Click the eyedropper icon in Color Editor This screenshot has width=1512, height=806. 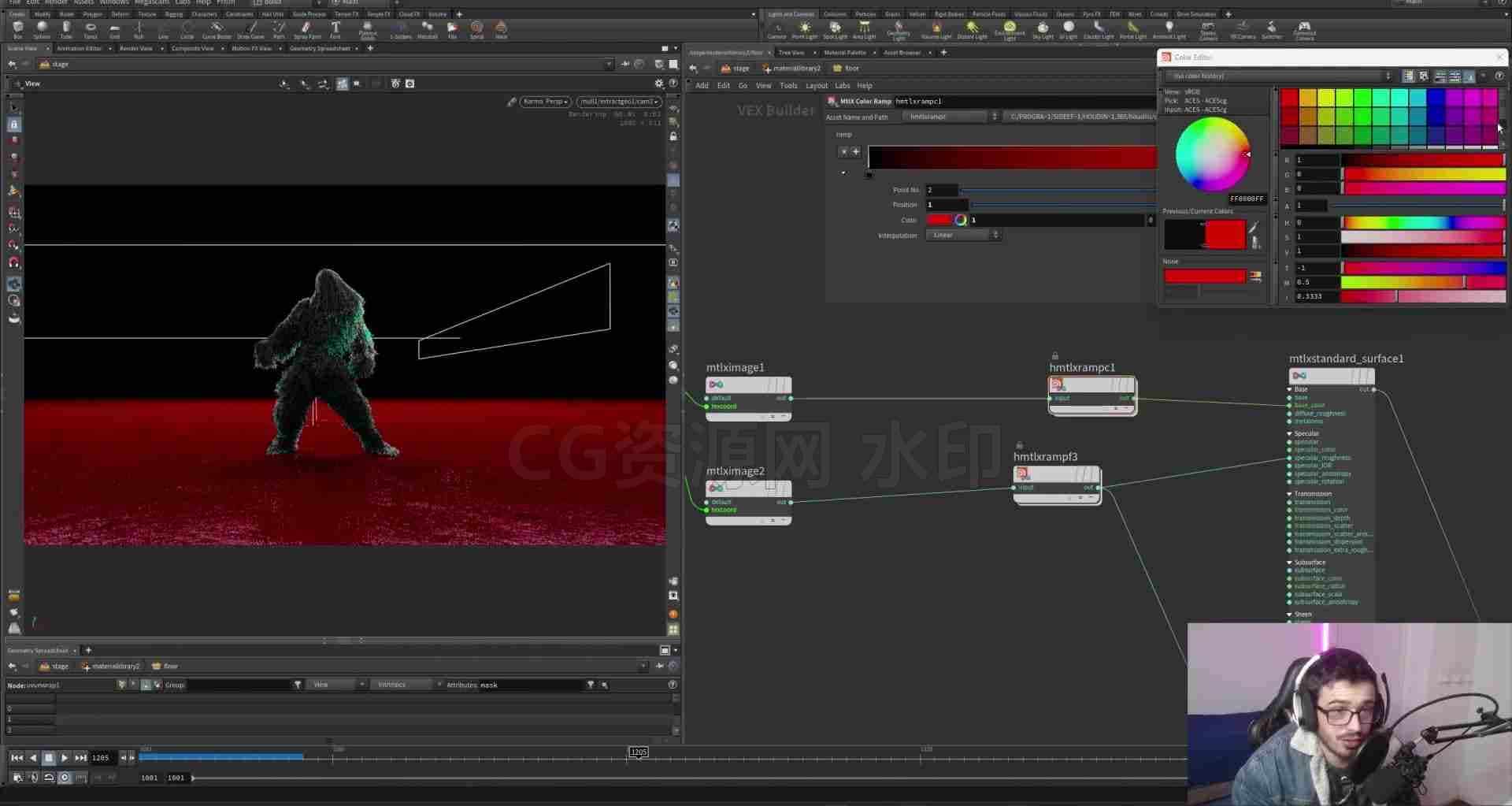click(x=1254, y=228)
